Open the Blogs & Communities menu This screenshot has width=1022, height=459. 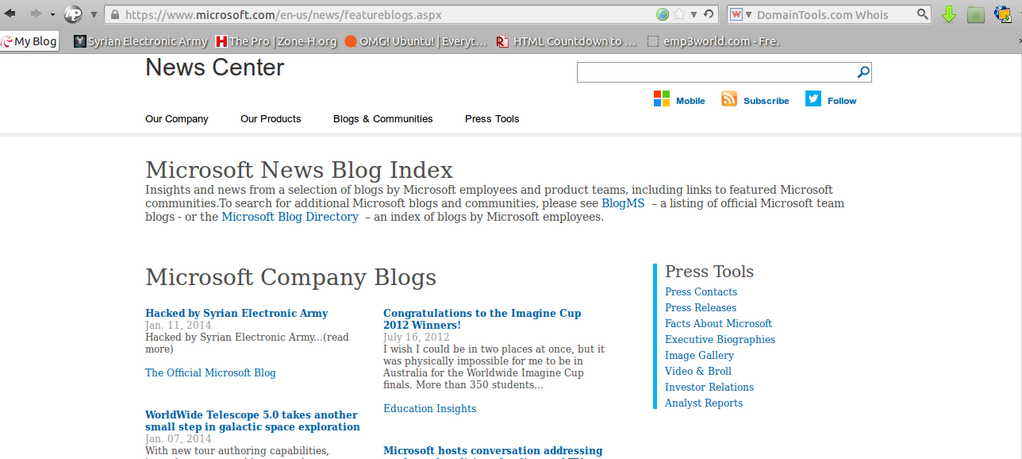[x=383, y=119]
